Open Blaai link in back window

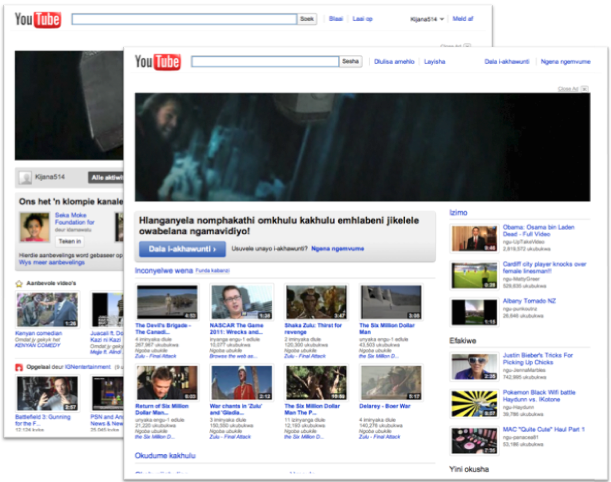tap(336, 19)
